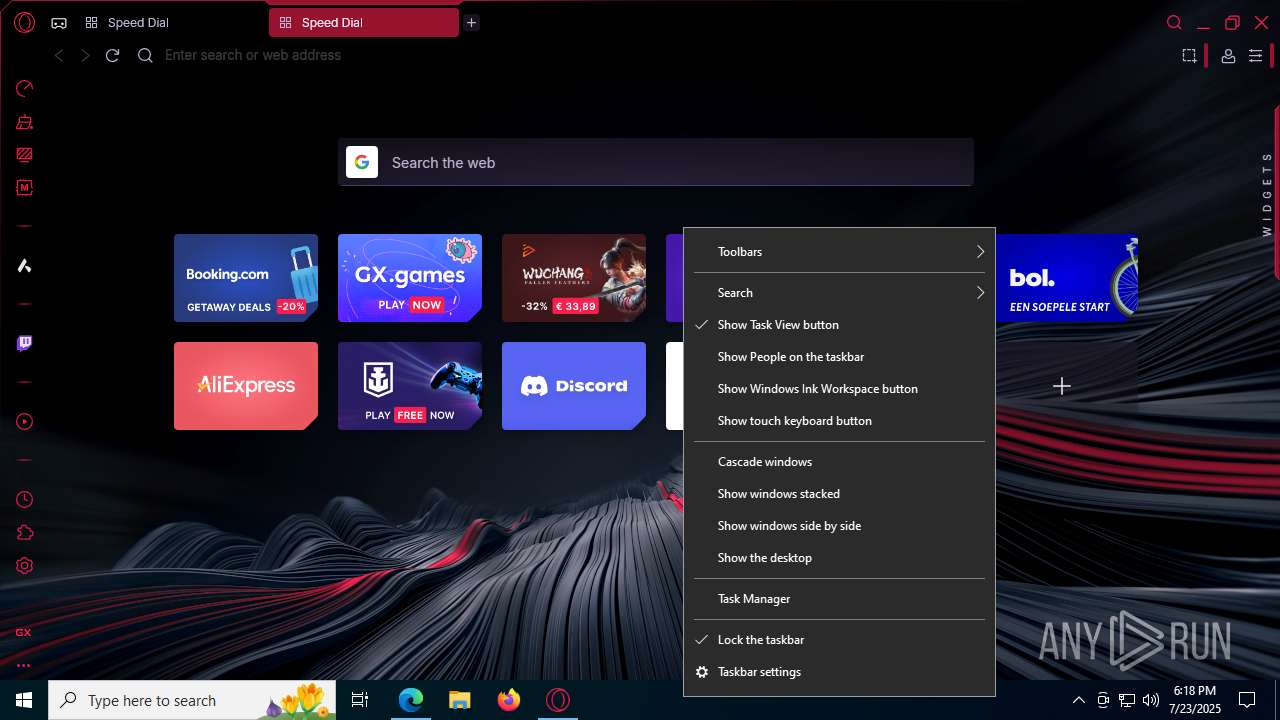The height and width of the screenshot is (720, 1280).
Task: Select Show windows side by side
Action: coord(839,526)
